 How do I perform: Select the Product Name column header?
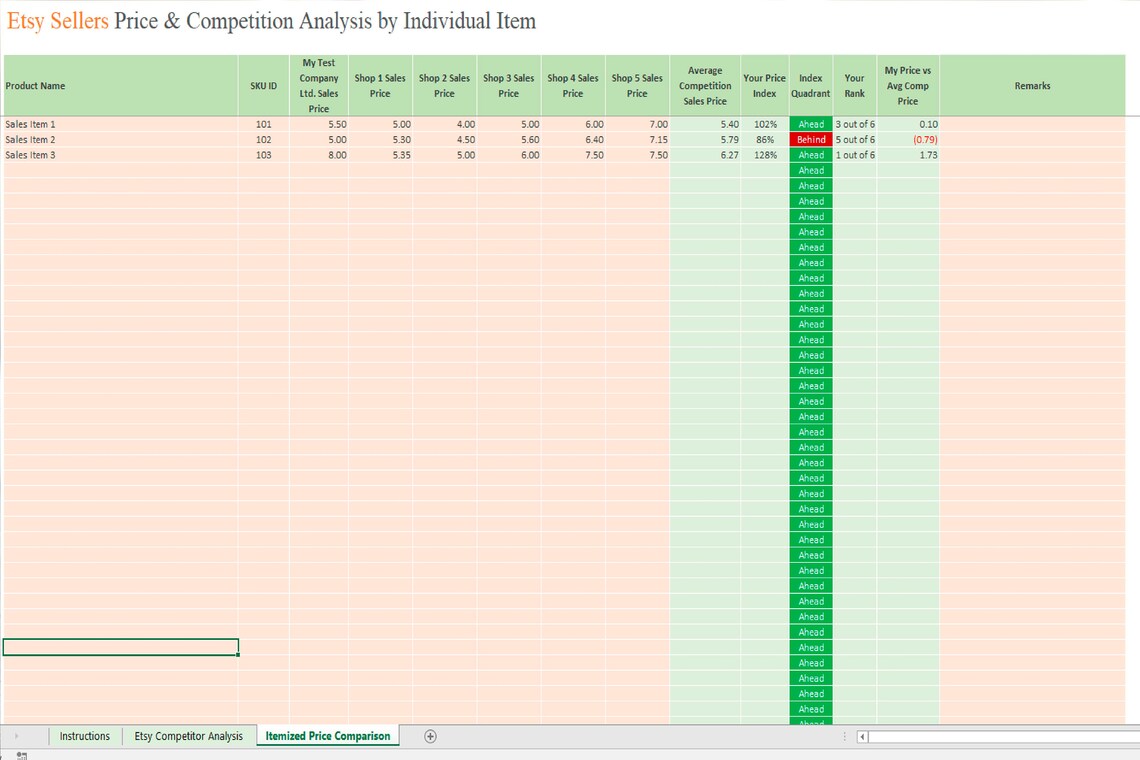[x=120, y=85]
